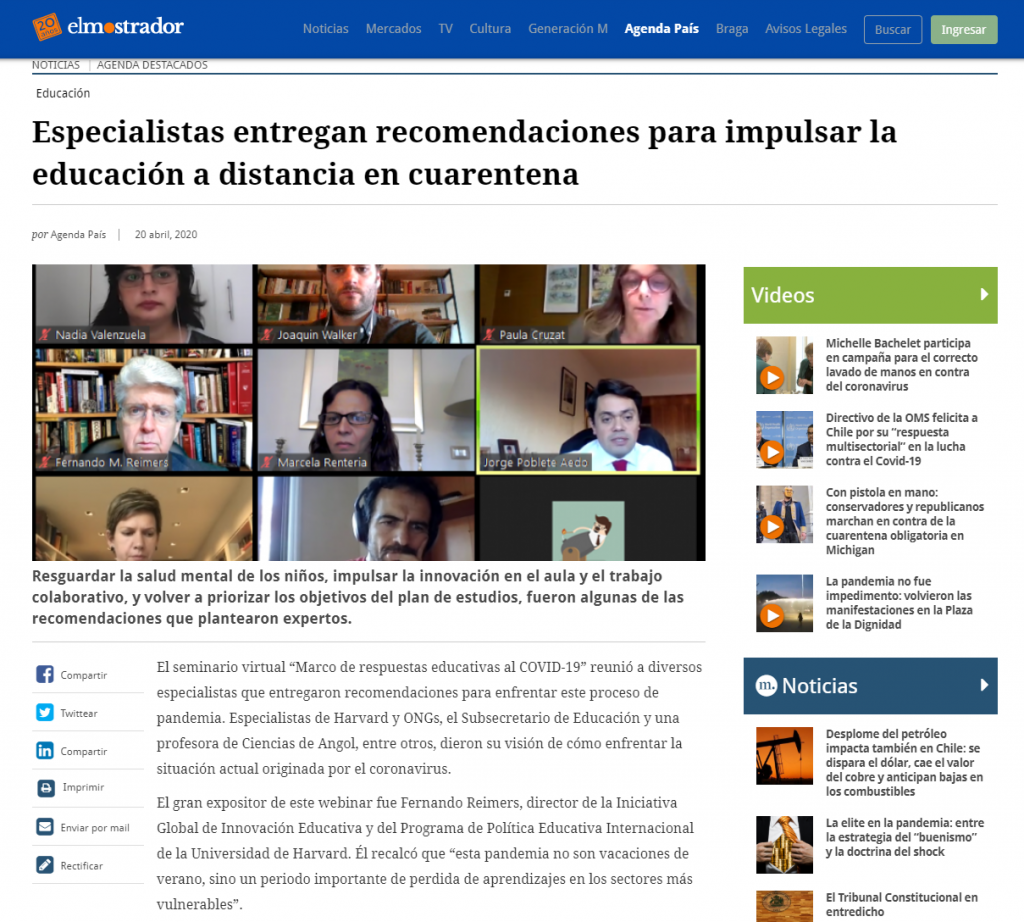Click the LinkedIn Compartir text link

coord(84,752)
